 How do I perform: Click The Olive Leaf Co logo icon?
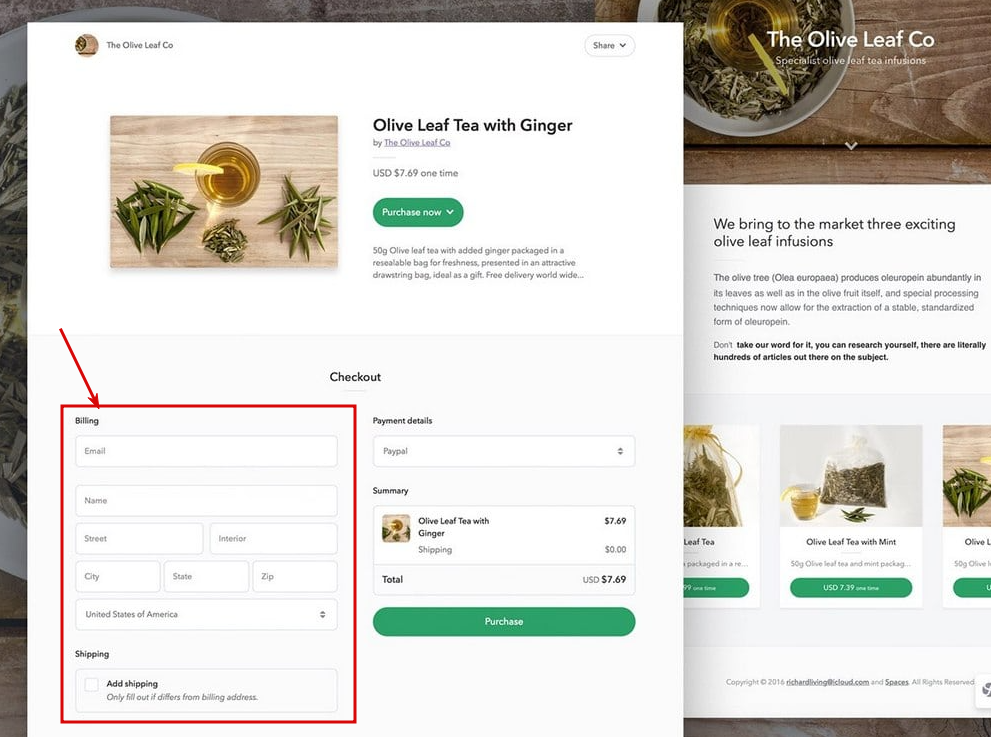[x=86, y=45]
